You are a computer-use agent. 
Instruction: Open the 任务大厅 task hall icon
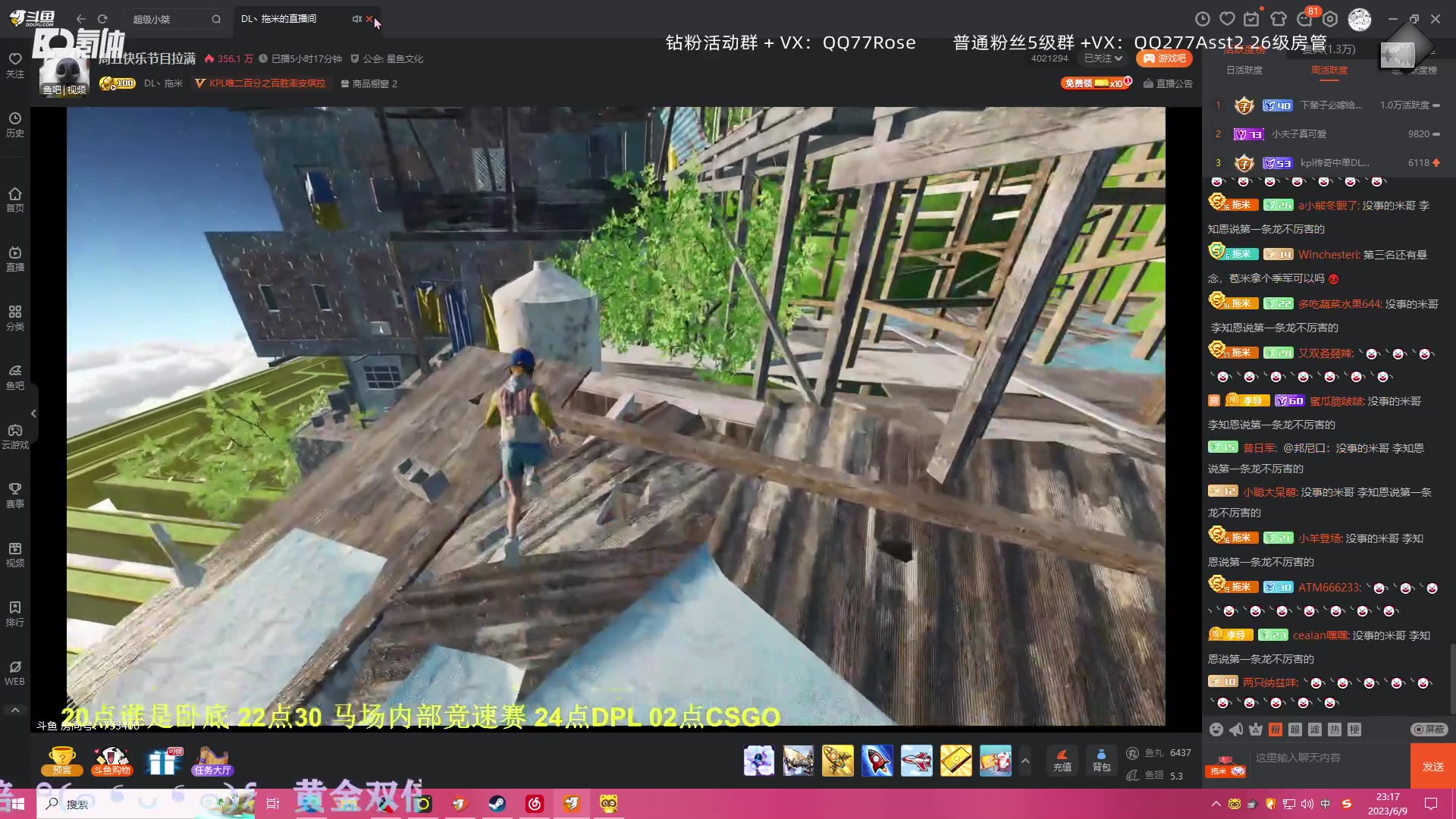point(212,761)
